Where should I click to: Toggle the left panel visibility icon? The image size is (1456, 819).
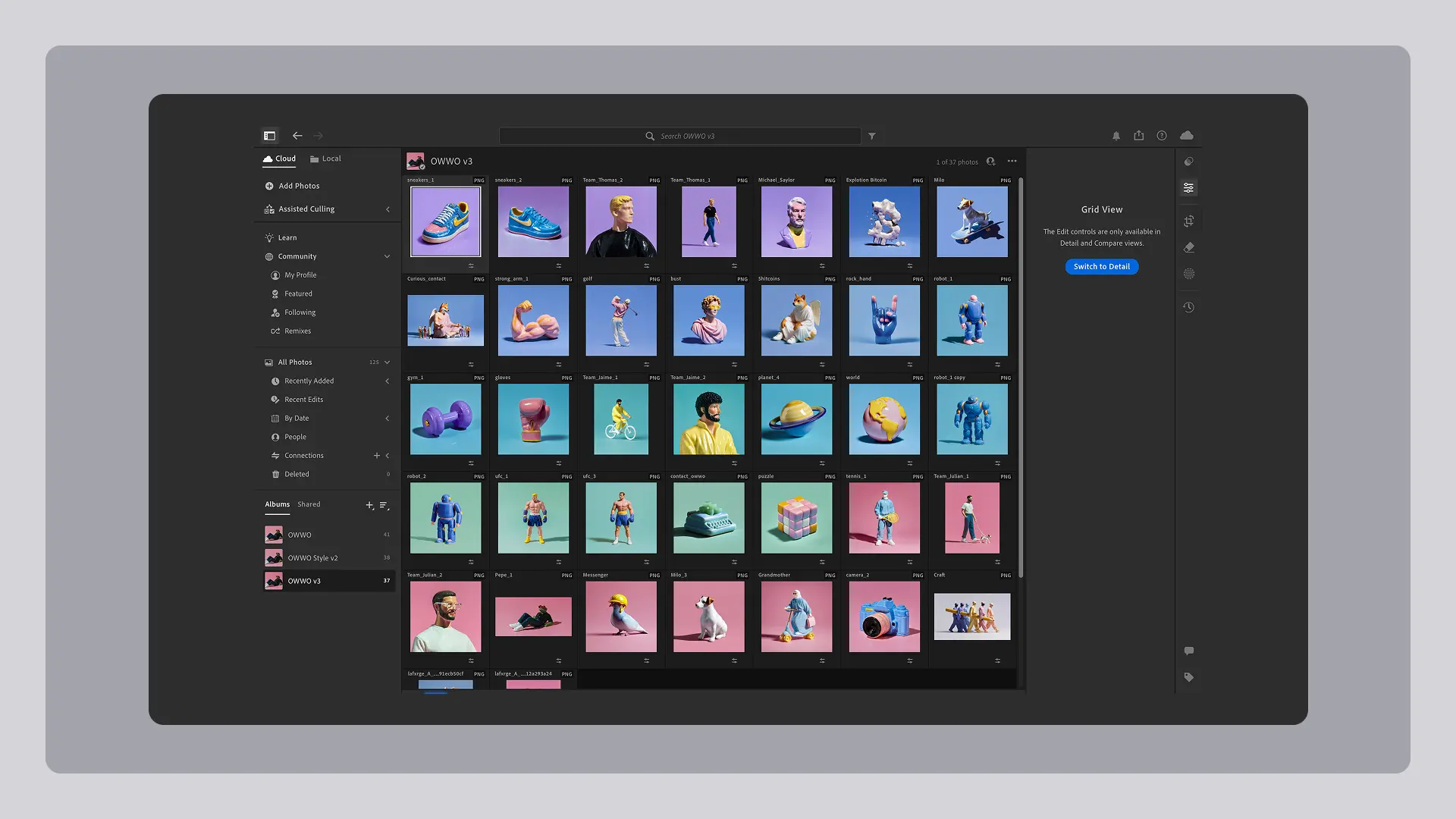(269, 136)
